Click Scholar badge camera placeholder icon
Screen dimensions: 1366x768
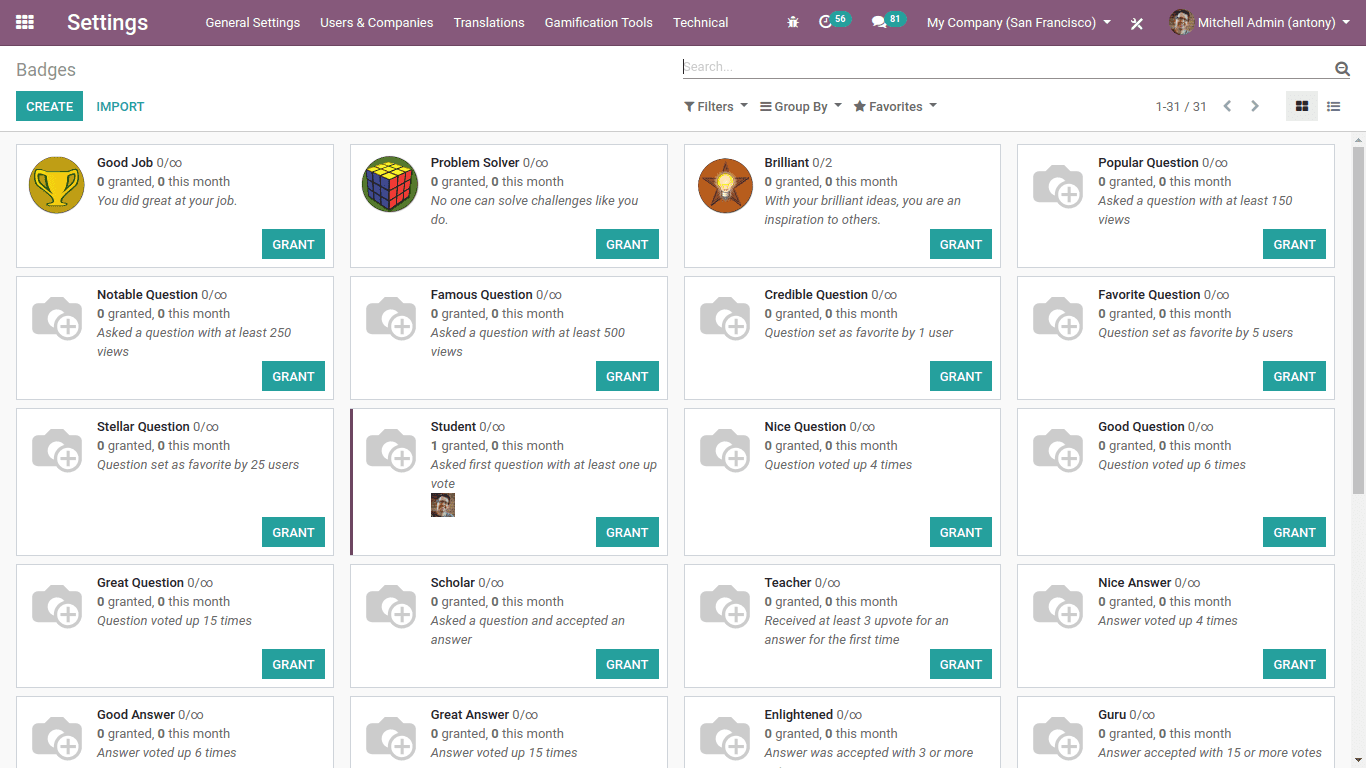pyautogui.click(x=391, y=605)
